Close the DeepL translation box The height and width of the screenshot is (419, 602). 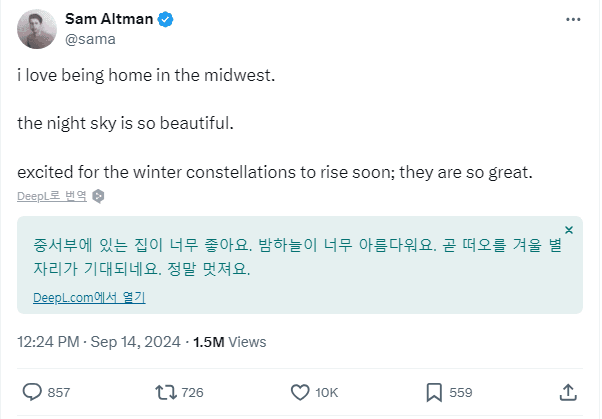[569, 230]
